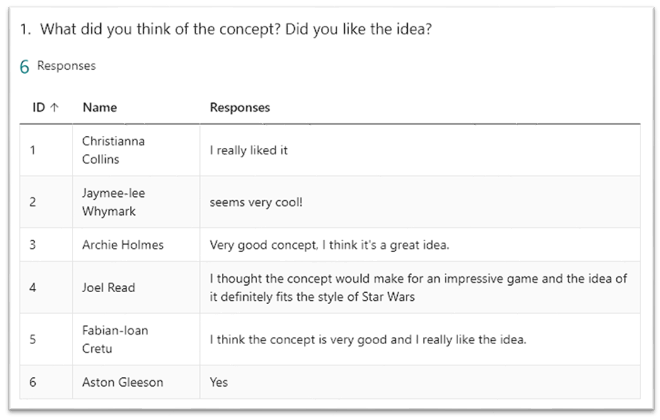
Task: Click the Responses column header
Action: 240,107
